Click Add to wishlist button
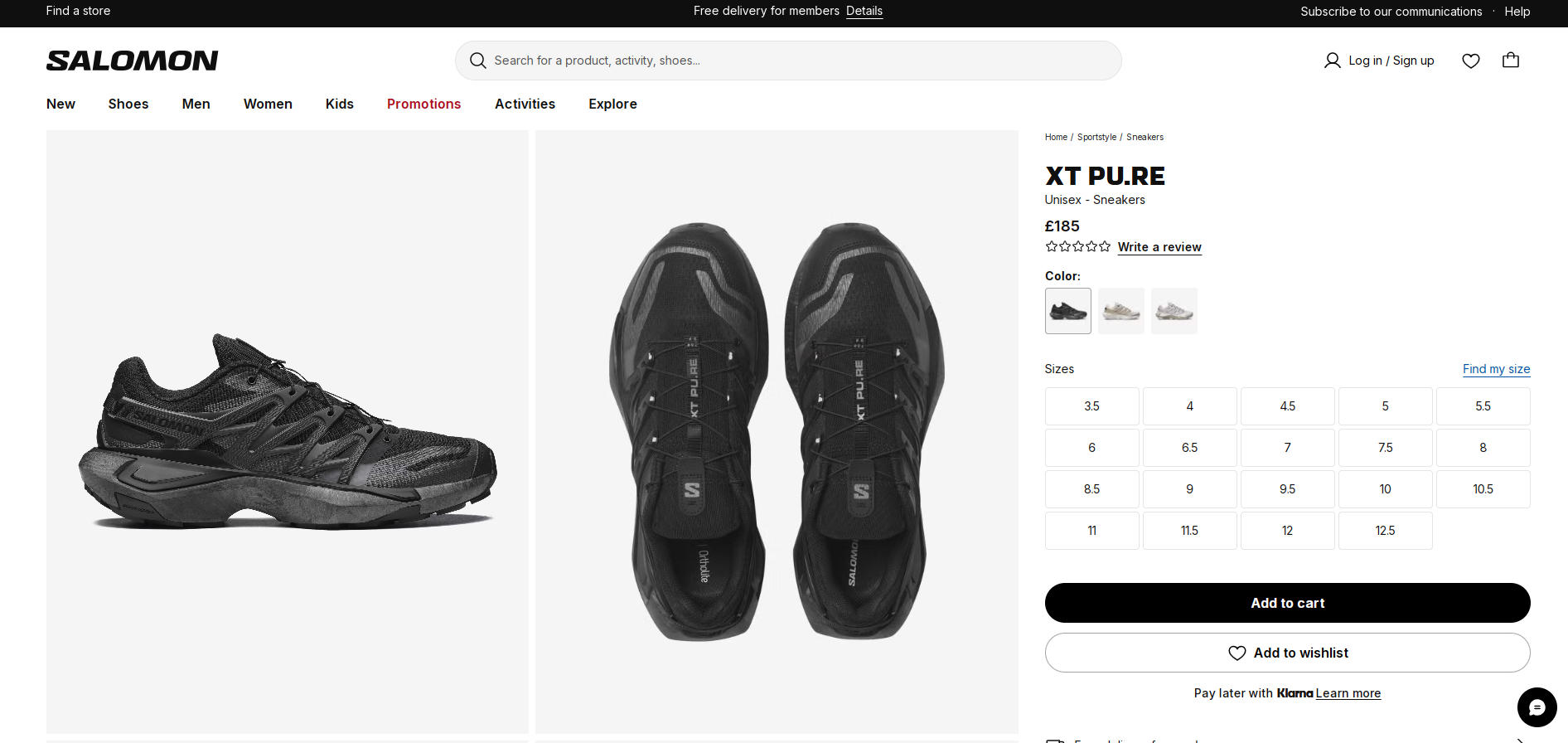Viewport: 1568px width, 743px height. coord(1287,653)
